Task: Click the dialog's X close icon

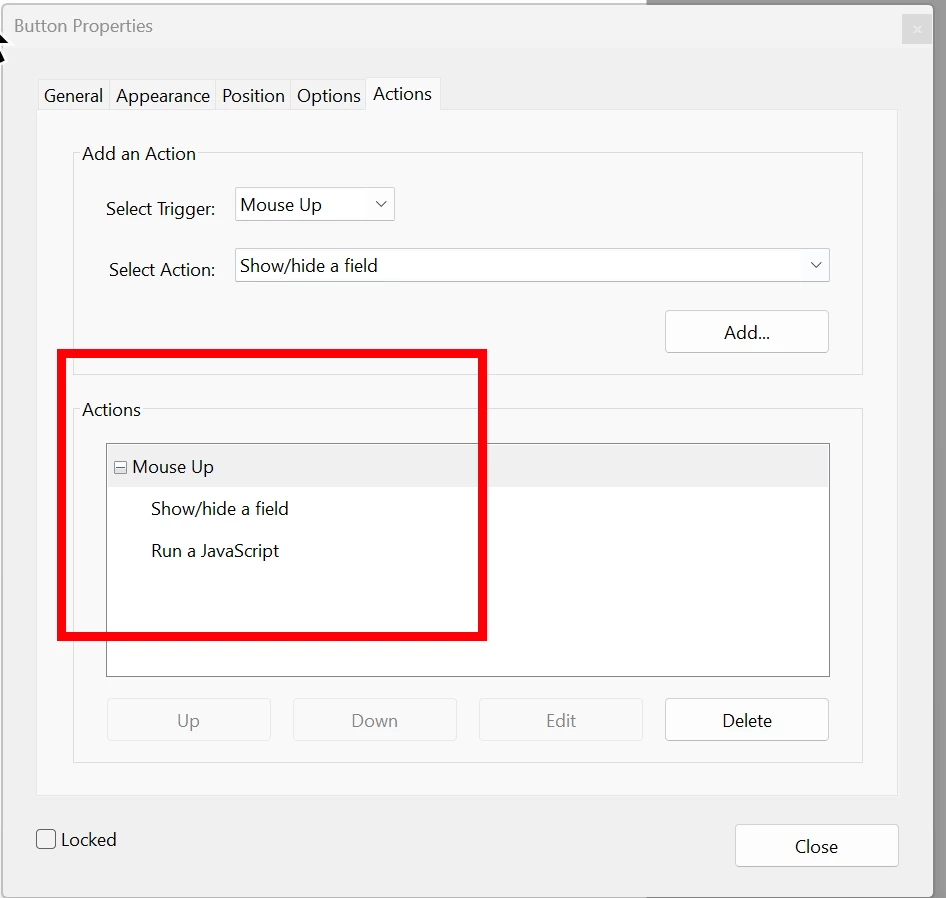Action: [917, 29]
